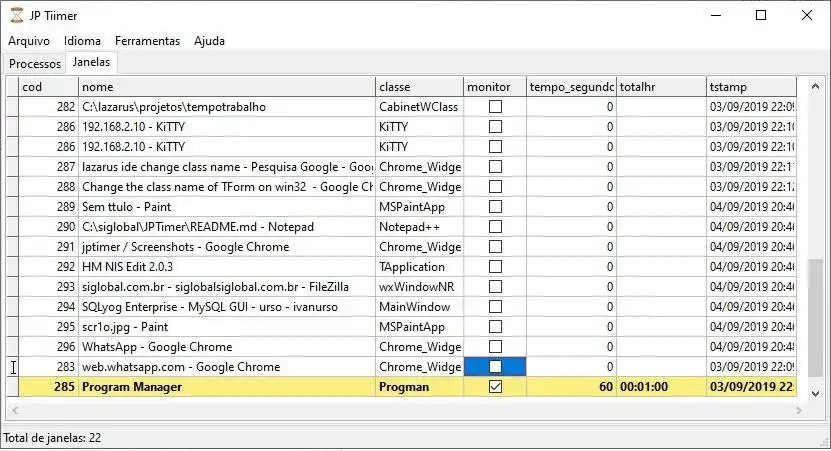This screenshot has height=451, width=831.
Task: Click the 'CabinetWClass' class cell
Action: coord(419,107)
